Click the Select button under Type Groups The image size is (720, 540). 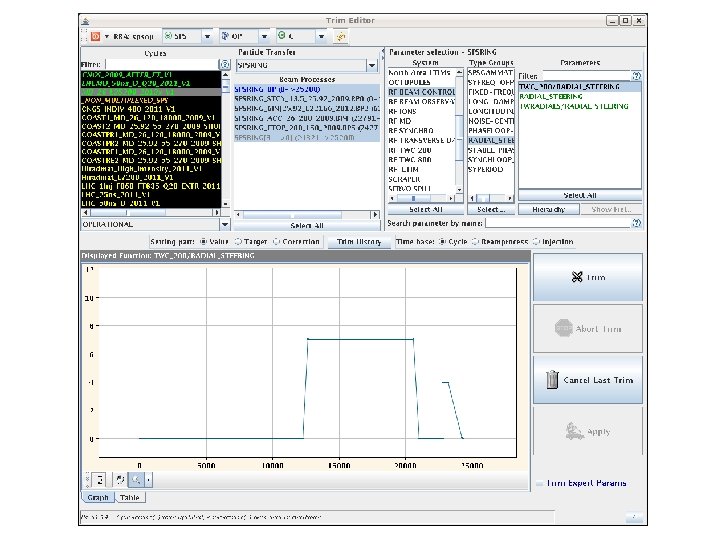[491, 209]
